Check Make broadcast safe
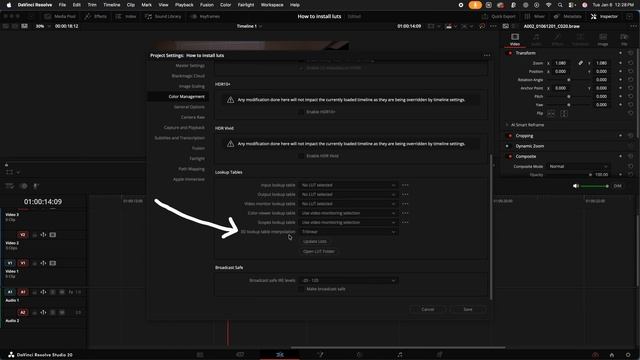 (x=301, y=289)
